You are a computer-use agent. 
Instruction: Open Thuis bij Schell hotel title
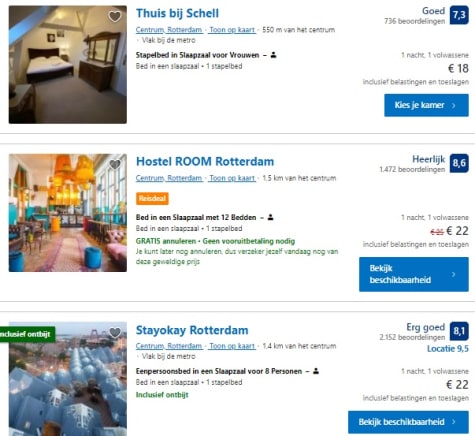coord(177,13)
